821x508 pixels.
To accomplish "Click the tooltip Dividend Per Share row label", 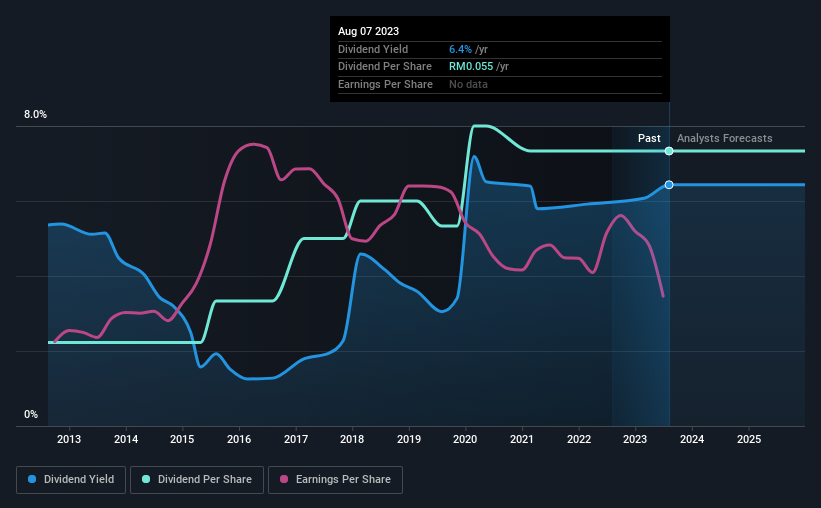I will click(385, 67).
